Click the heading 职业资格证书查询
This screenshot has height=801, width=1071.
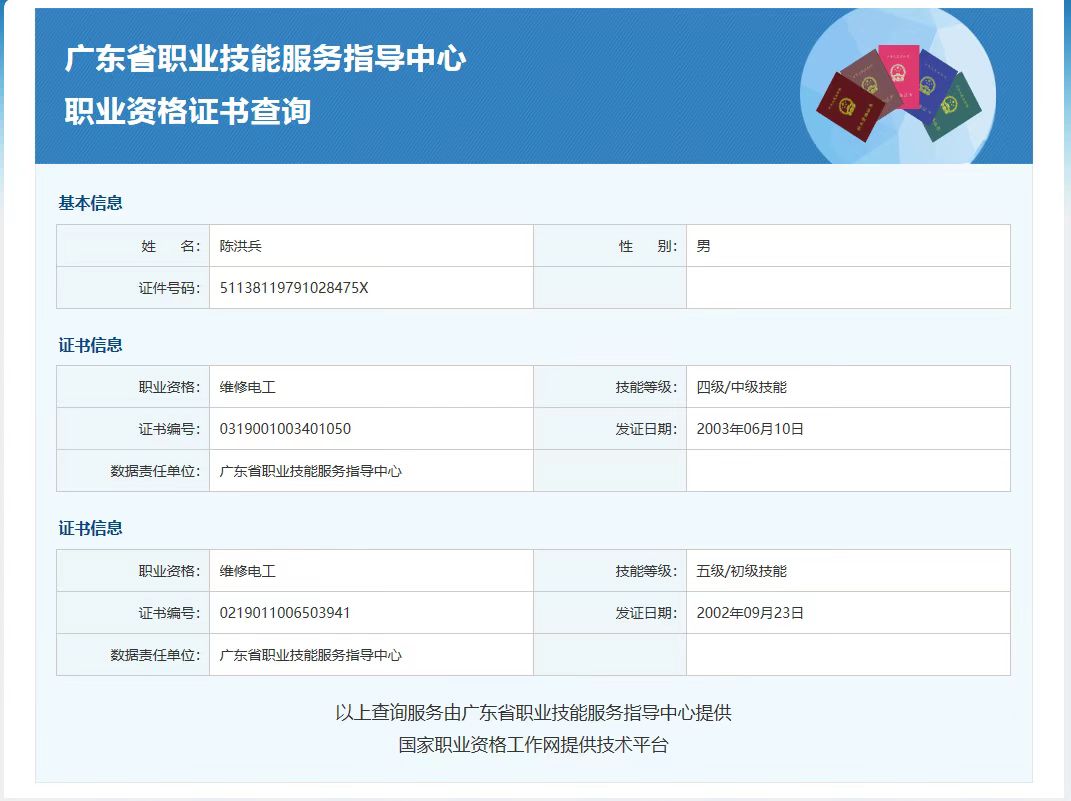click(x=188, y=111)
